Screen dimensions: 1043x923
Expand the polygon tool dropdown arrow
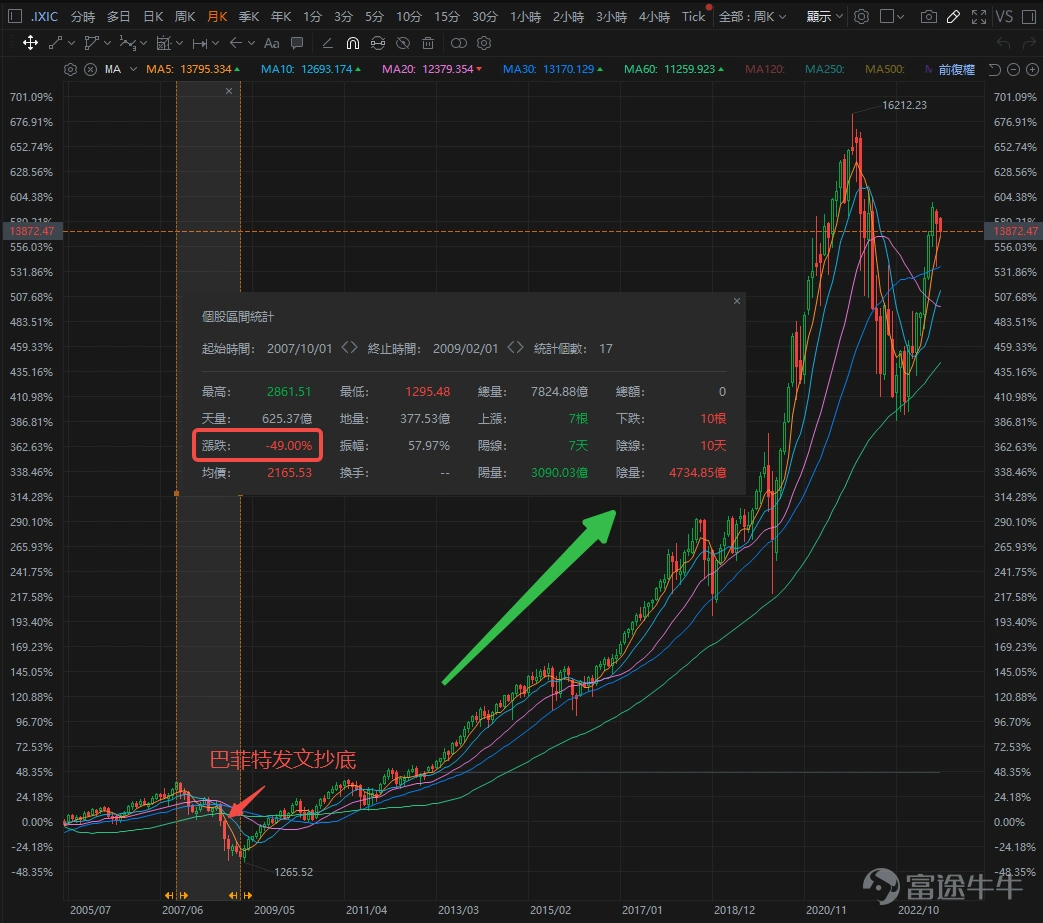pos(108,43)
